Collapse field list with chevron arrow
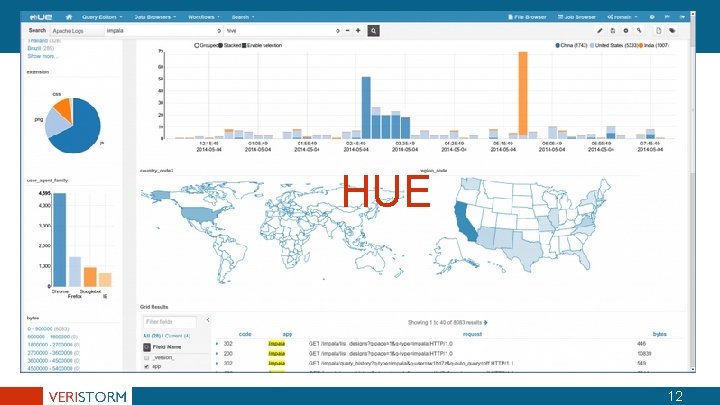This screenshot has width=720, height=405. pos(208,320)
